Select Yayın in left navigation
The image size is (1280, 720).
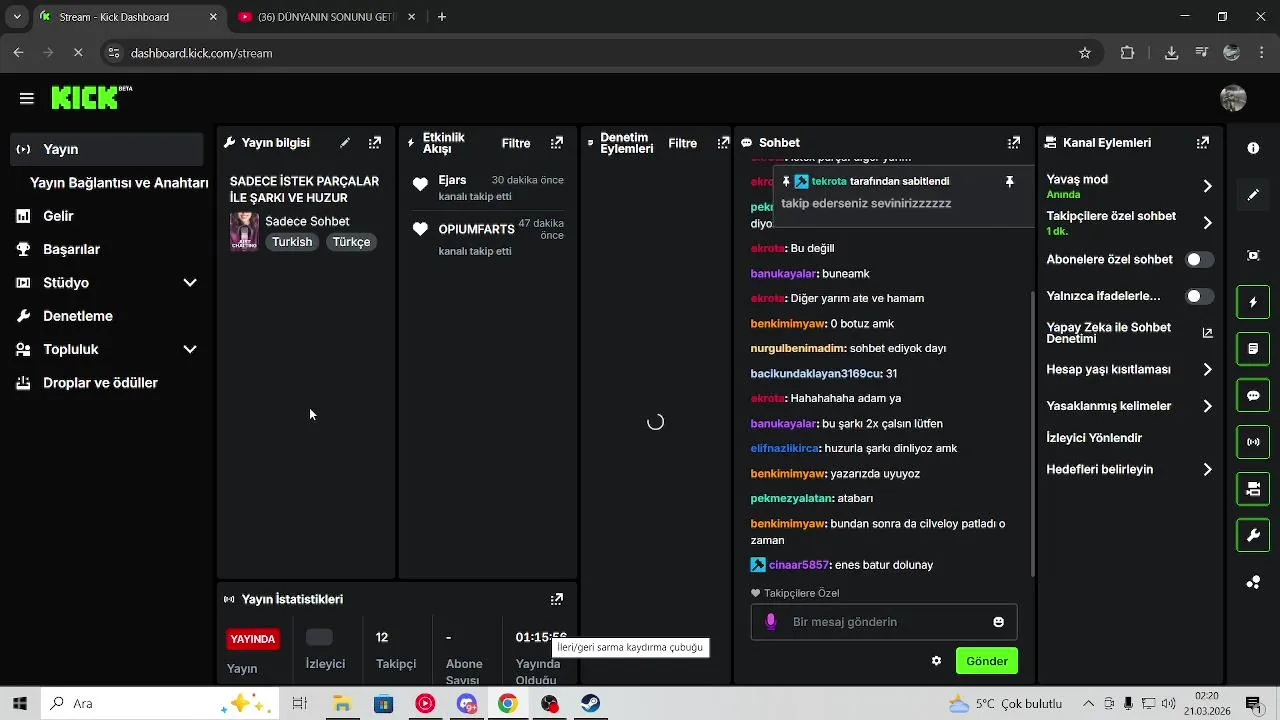(x=107, y=149)
